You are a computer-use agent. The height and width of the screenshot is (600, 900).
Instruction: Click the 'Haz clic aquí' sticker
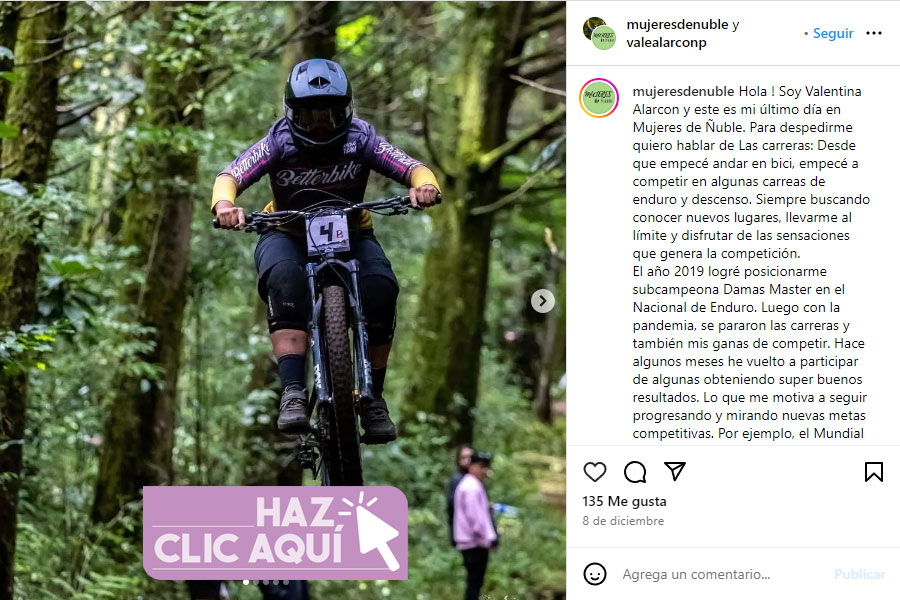coord(276,533)
